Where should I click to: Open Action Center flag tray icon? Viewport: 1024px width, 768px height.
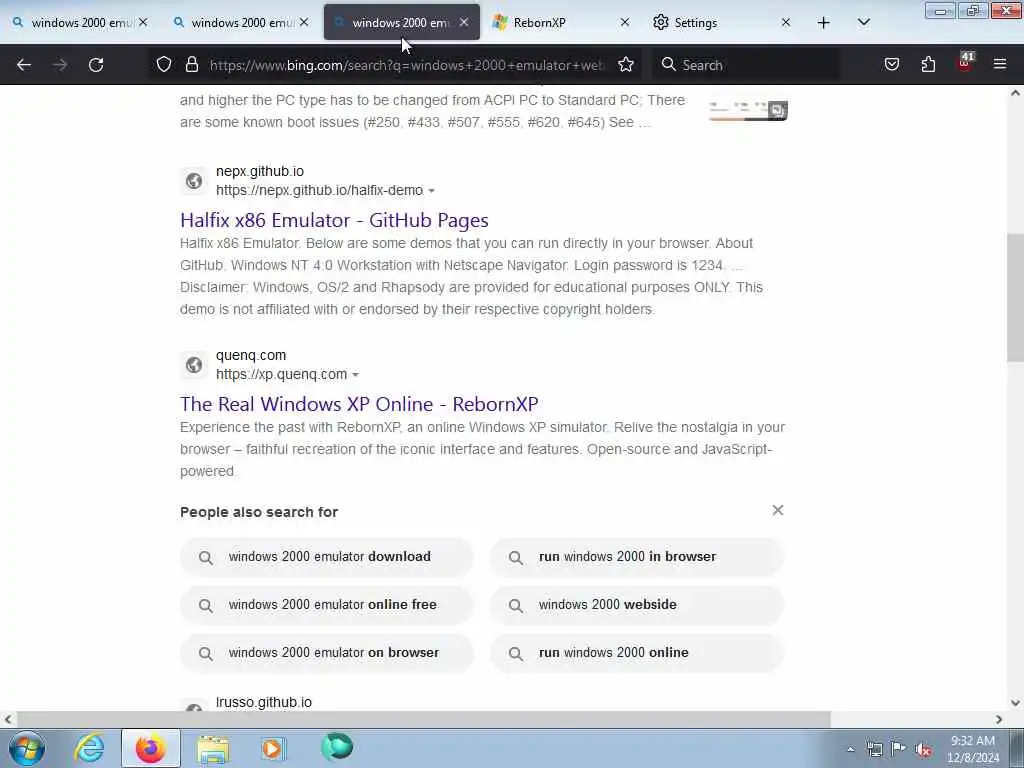pos(899,748)
